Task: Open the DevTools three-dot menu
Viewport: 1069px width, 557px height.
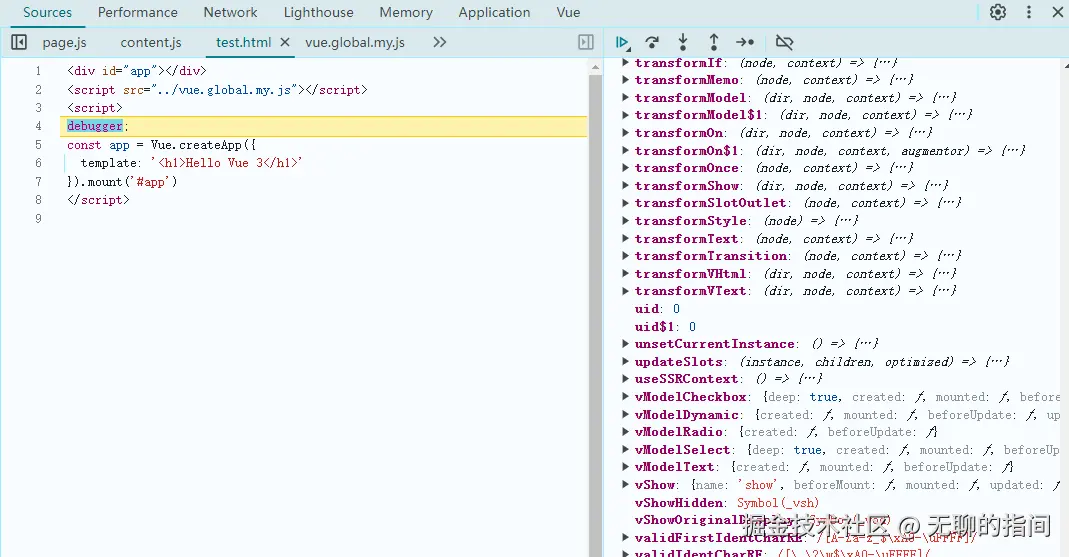Action: 1029,13
